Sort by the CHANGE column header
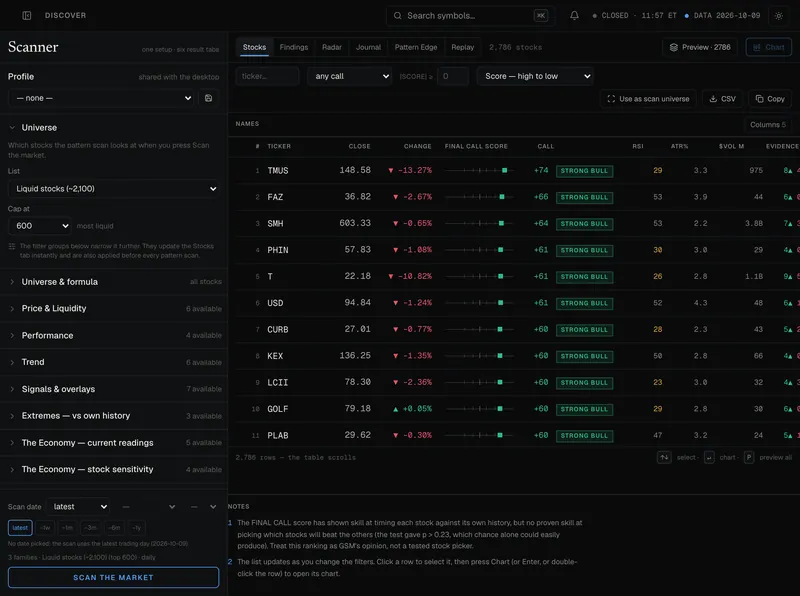Image resolution: width=800 pixels, height=596 pixels. [417, 146]
